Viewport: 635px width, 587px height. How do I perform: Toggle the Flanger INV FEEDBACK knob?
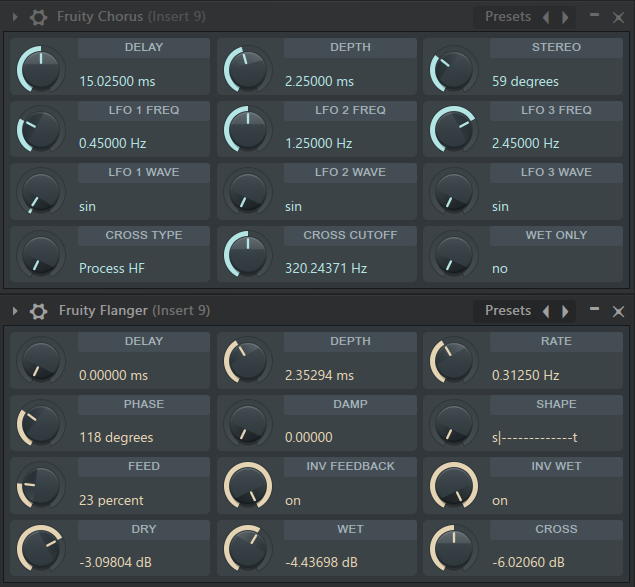(x=247, y=485)
